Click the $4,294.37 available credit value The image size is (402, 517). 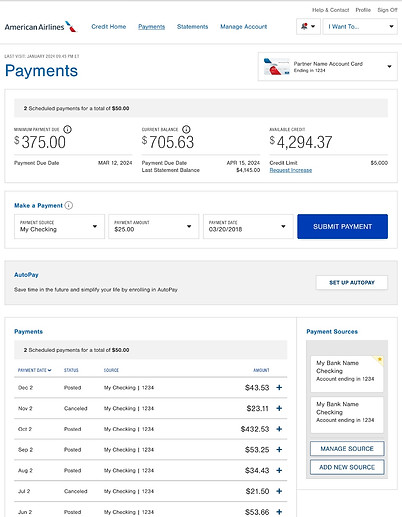(x=301, y=142)
